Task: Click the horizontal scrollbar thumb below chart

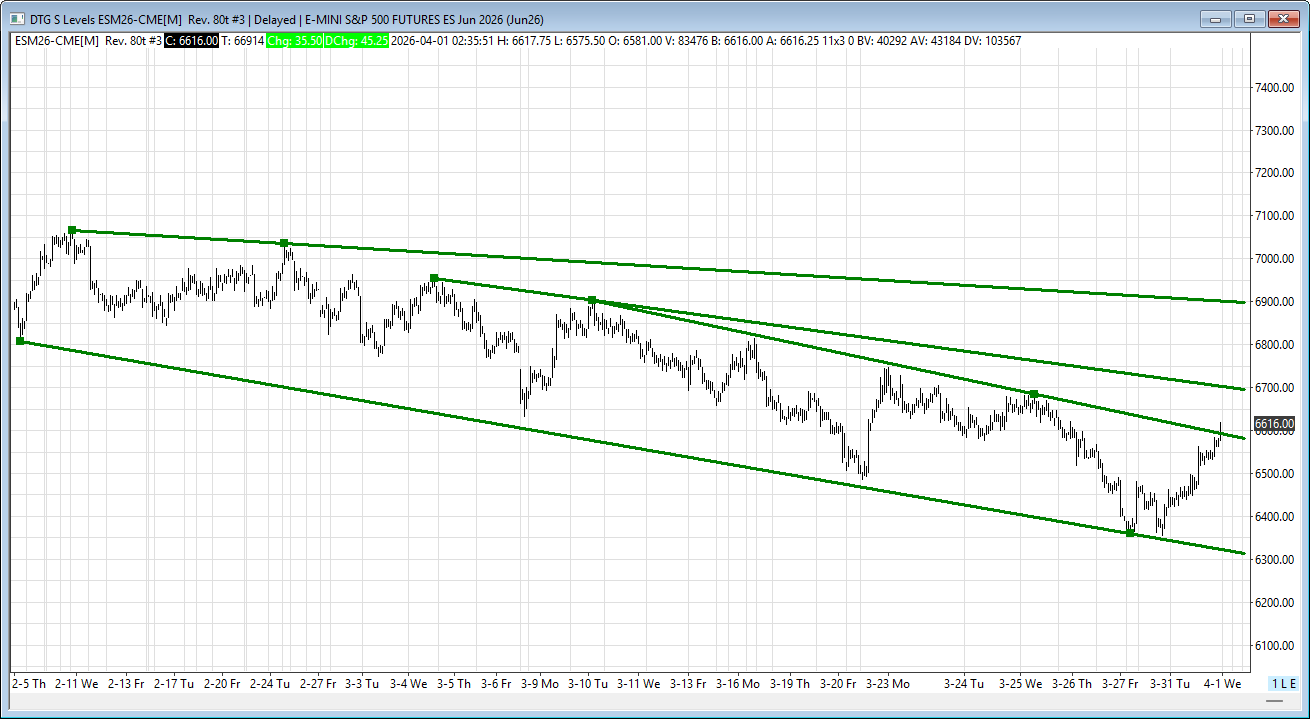Action: (x=640, y=703)
